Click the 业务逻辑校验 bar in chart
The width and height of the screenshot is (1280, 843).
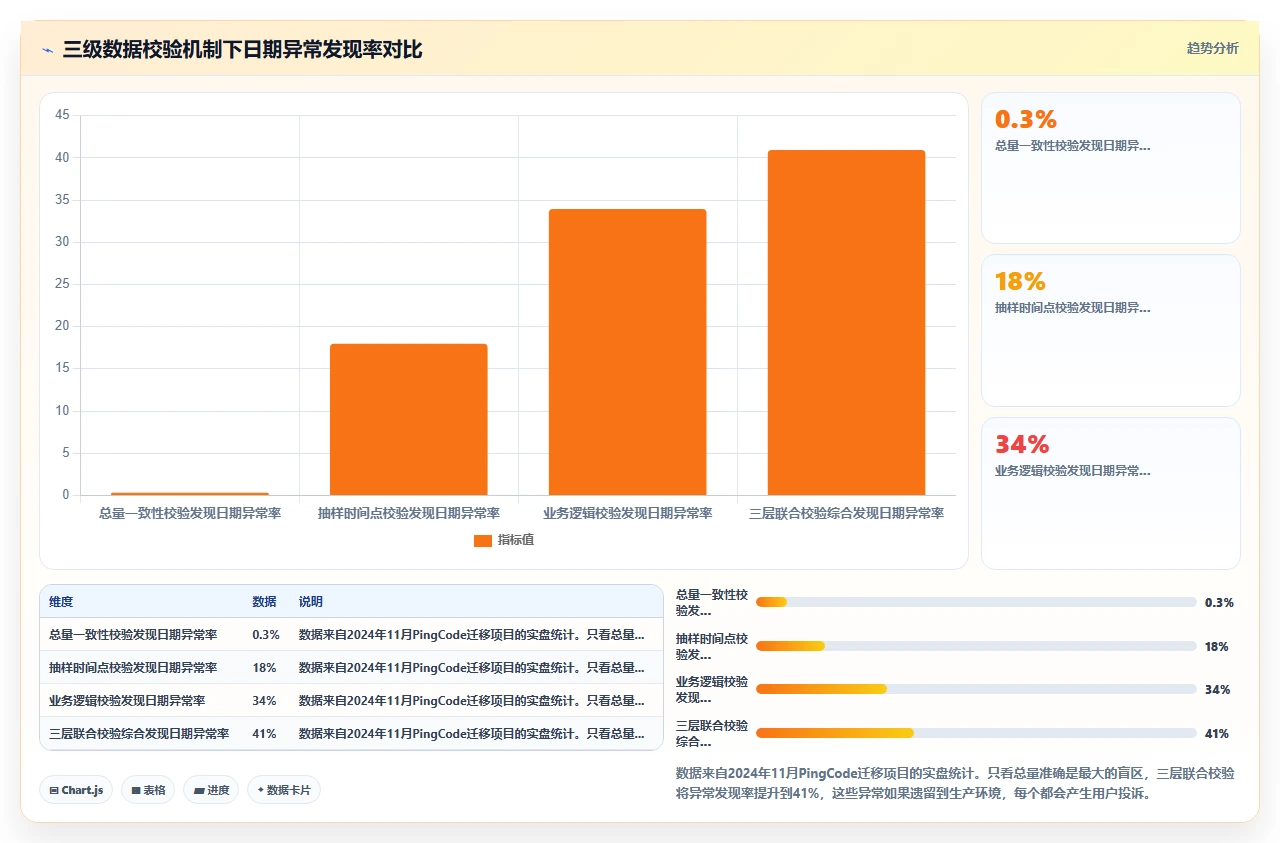pyautogui.click(x=627, y=352)
